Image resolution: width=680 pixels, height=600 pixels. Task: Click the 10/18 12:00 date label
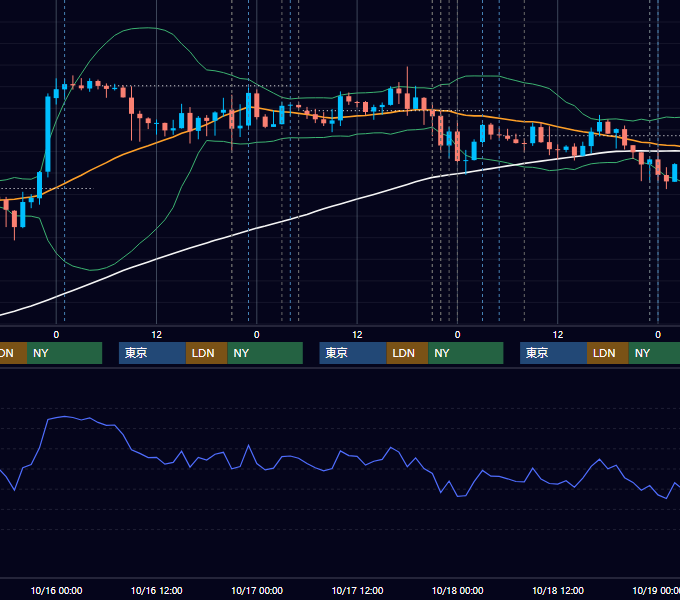coord(558,590)
